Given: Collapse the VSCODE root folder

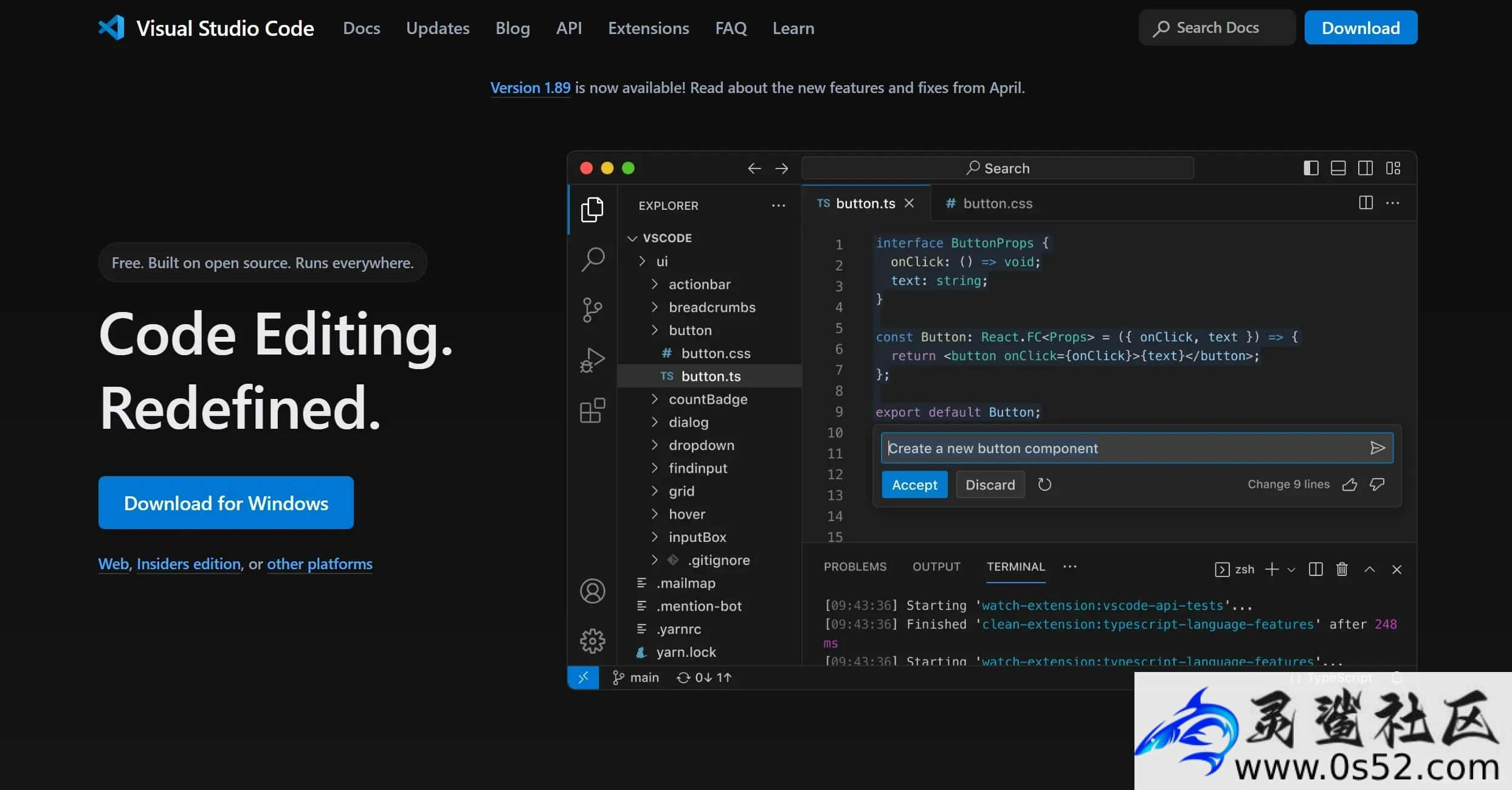Looking at the screenshot, I should (x=632, y=238).
